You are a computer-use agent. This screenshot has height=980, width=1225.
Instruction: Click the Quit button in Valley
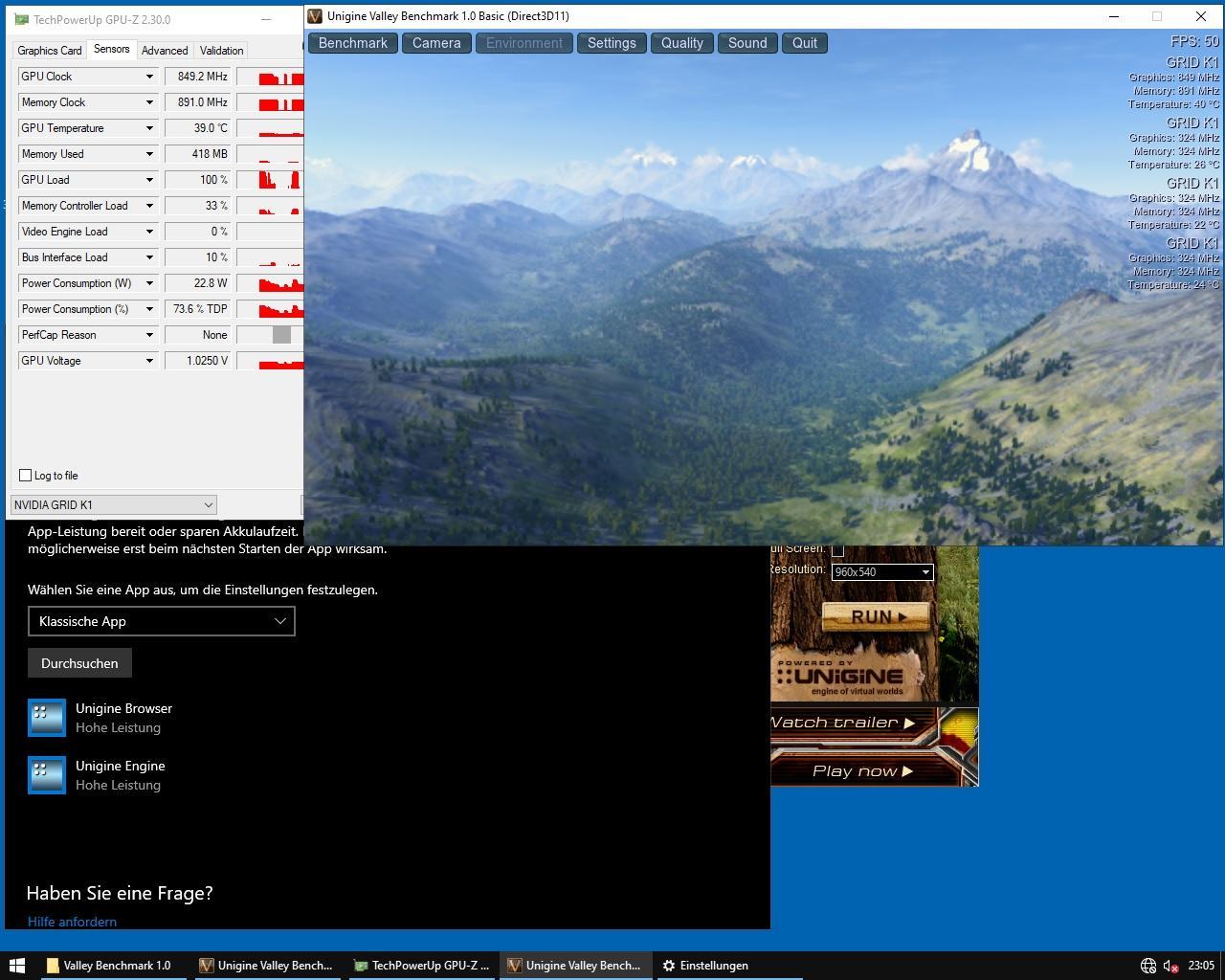805,43
